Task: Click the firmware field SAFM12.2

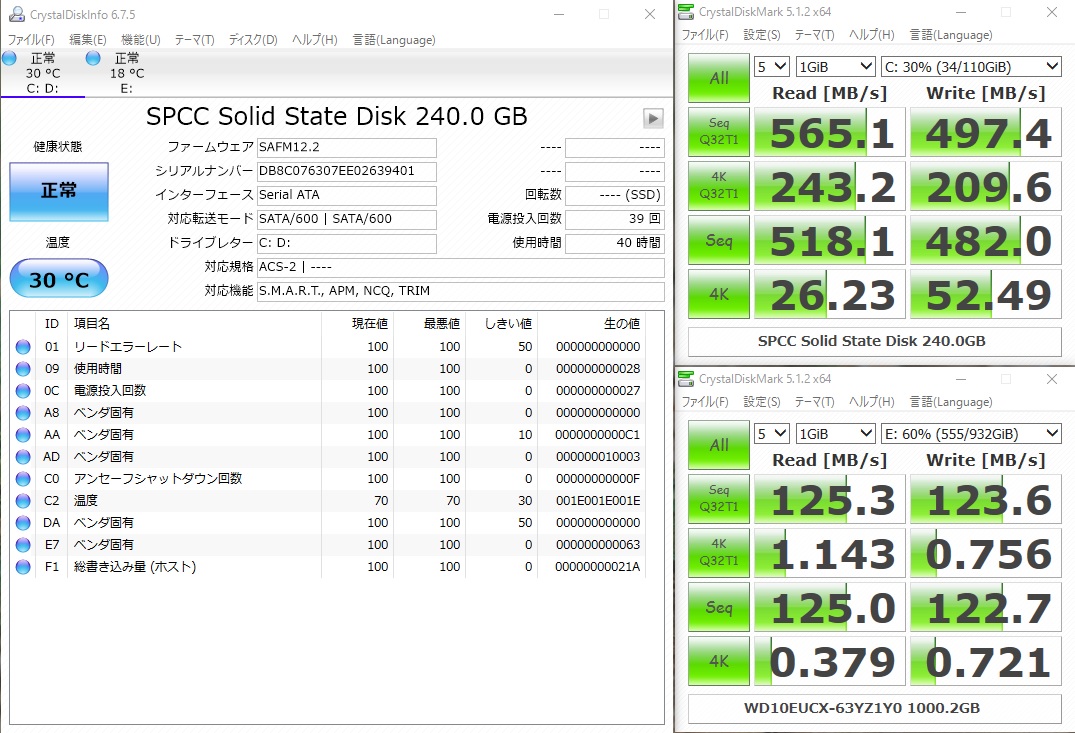Action: 347,147
